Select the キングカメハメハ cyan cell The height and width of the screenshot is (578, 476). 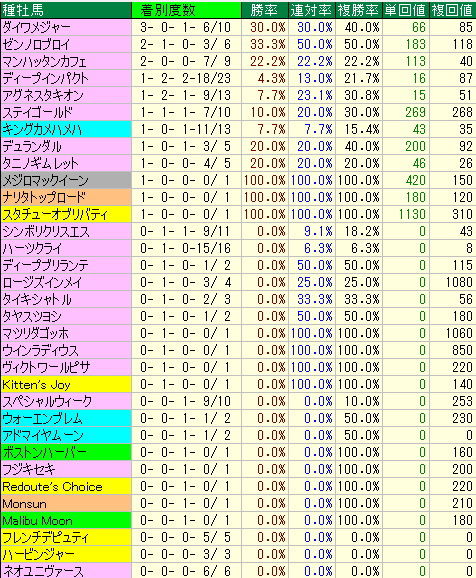click(x=66, y=129)
